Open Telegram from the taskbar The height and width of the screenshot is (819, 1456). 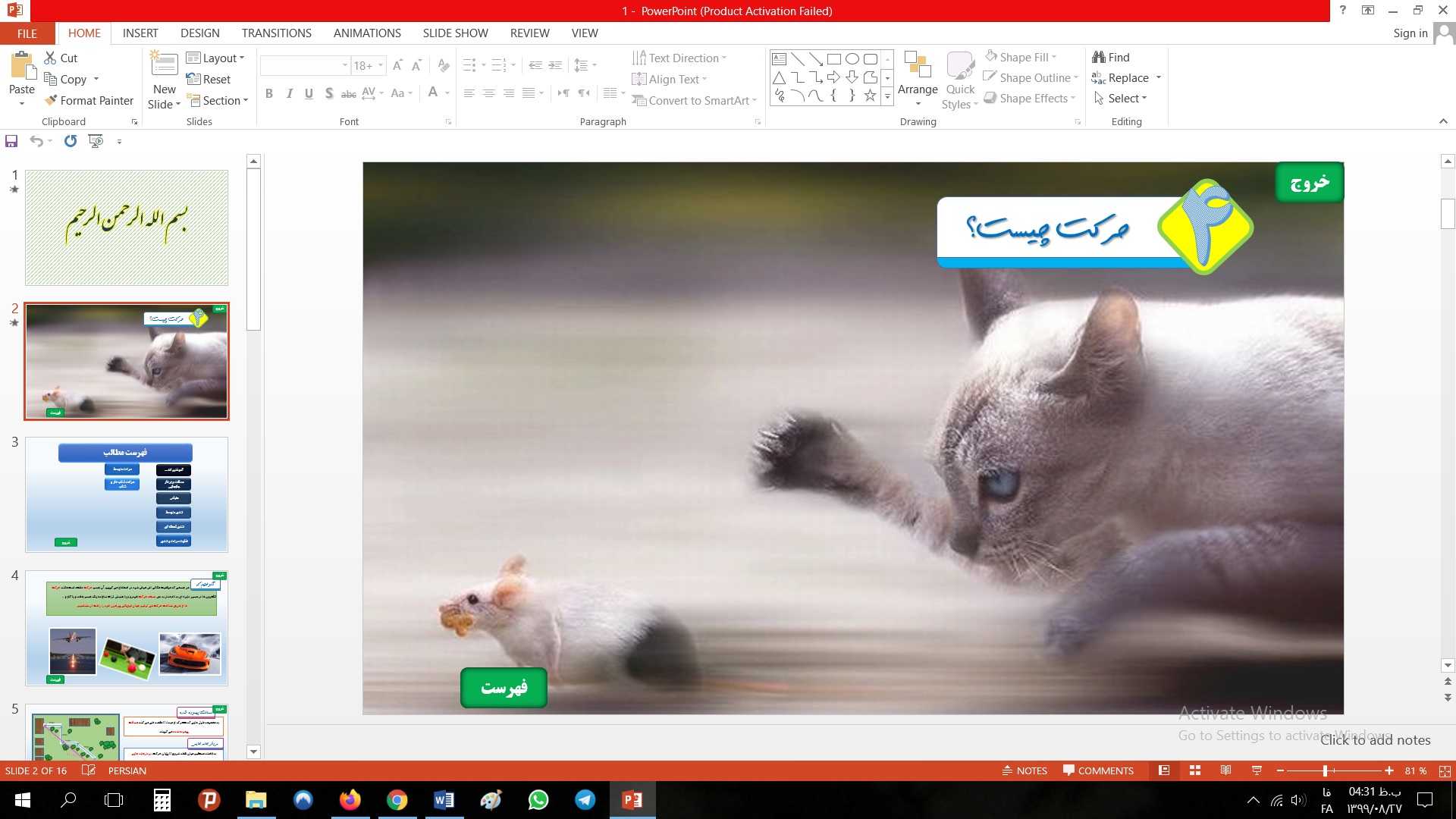pos(585,800)
